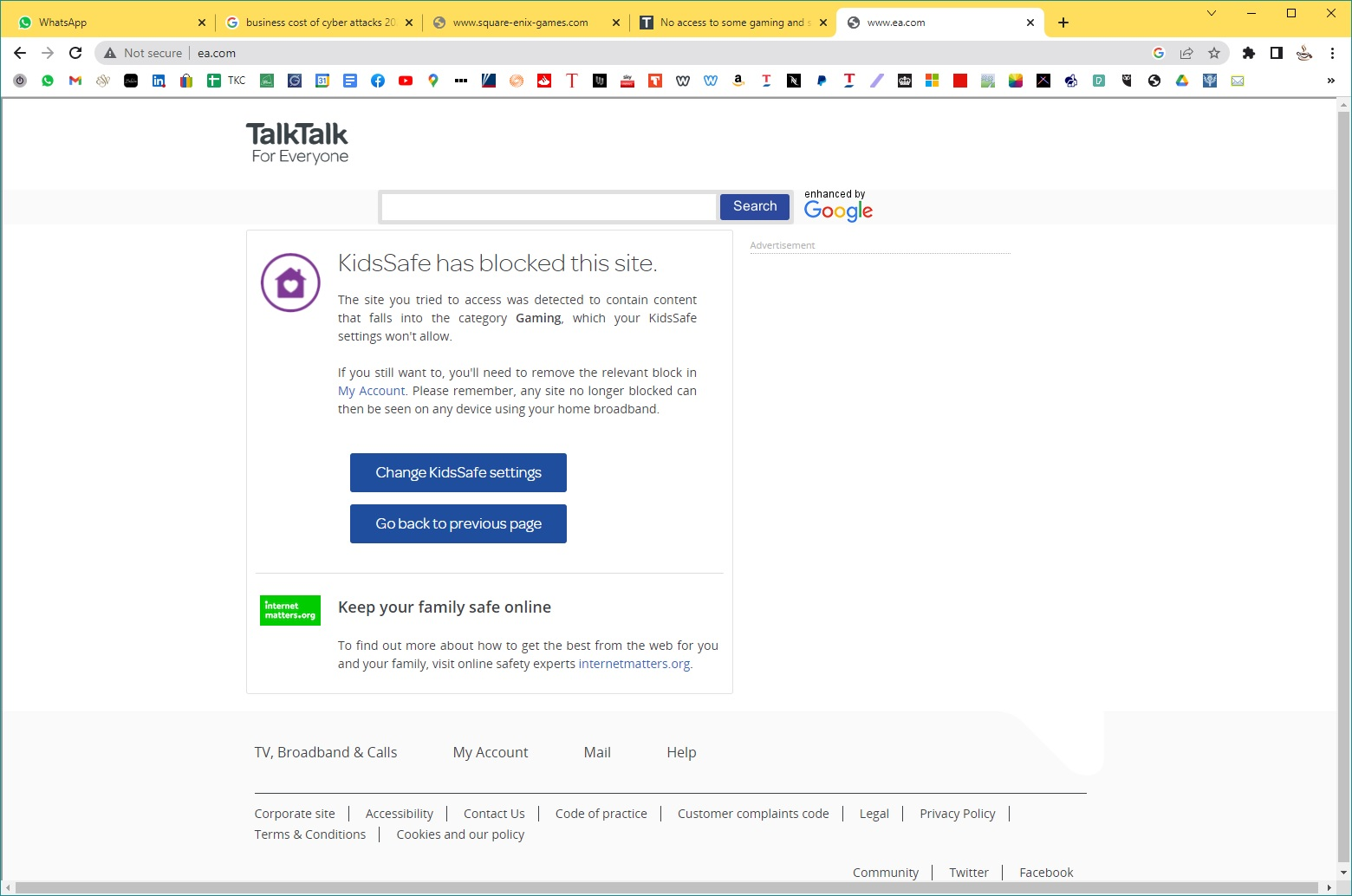This screenshot has width=1352, height=896.
Task: Open the Facebook bookmark
Action: click(x=377, y=81)
